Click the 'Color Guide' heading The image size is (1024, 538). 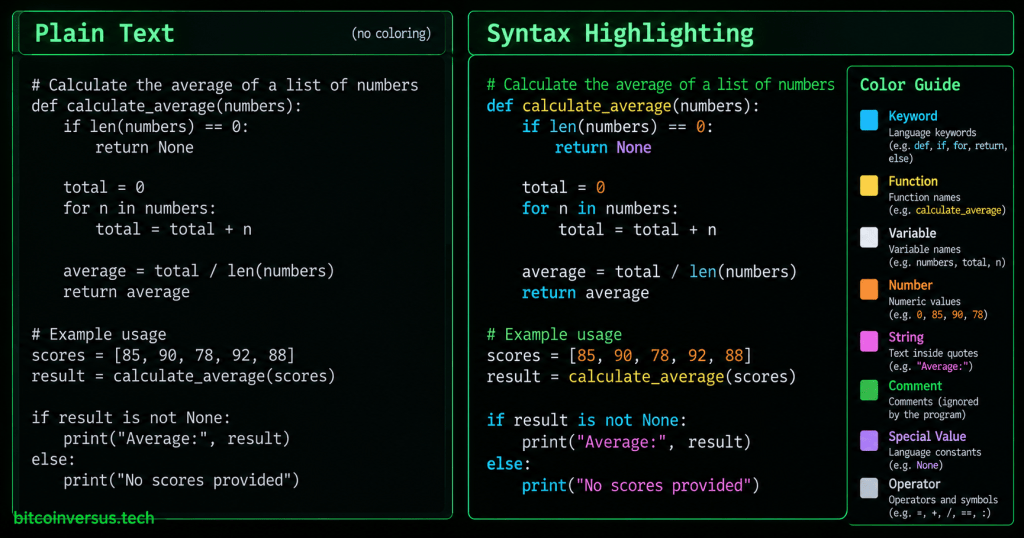(910, 84)
